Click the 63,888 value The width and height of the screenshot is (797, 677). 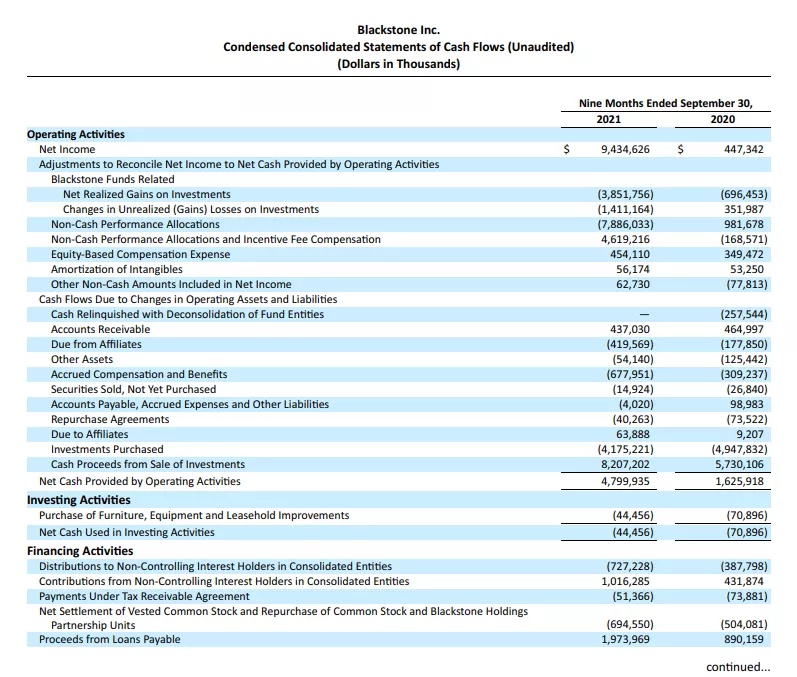[x=633, y=434]
